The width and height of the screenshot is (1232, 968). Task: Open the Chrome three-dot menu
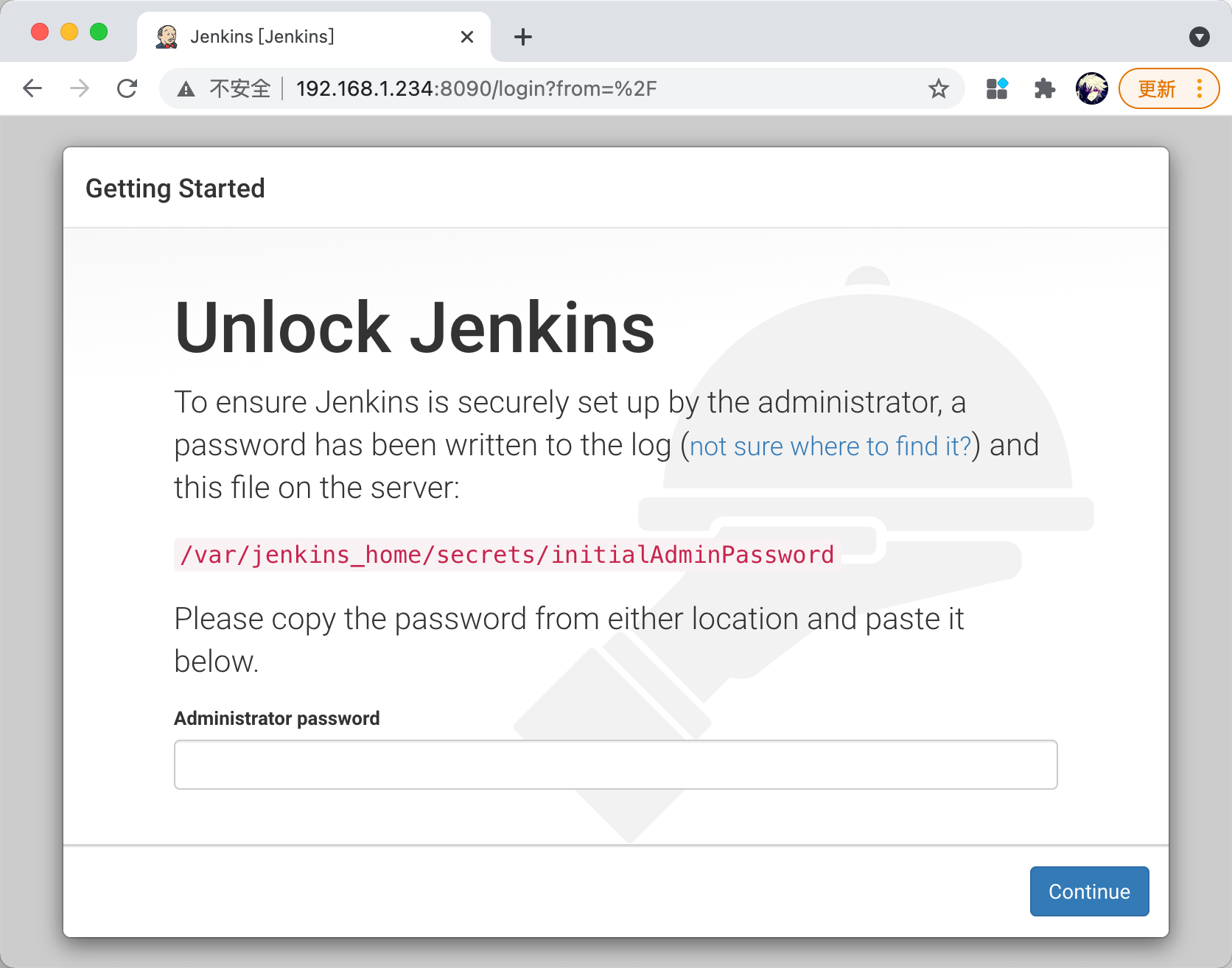(x=1200, y=88)
